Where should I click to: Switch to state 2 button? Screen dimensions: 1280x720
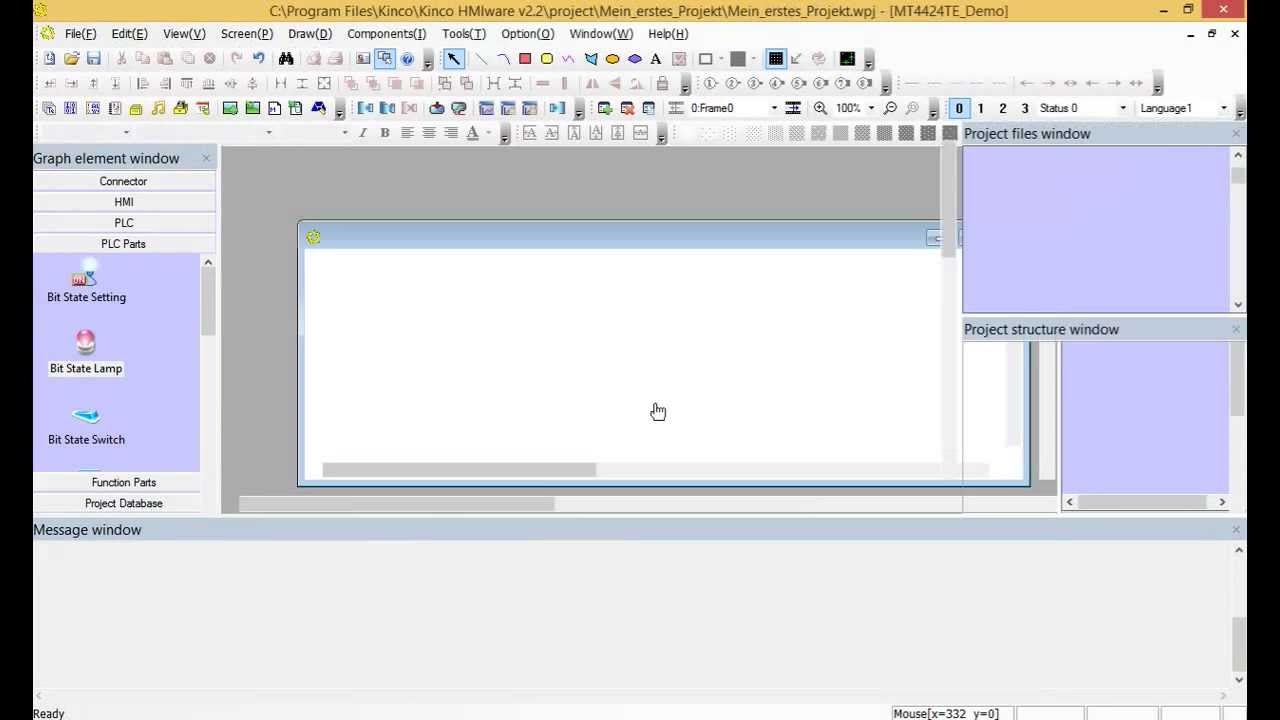[1003, 108]
